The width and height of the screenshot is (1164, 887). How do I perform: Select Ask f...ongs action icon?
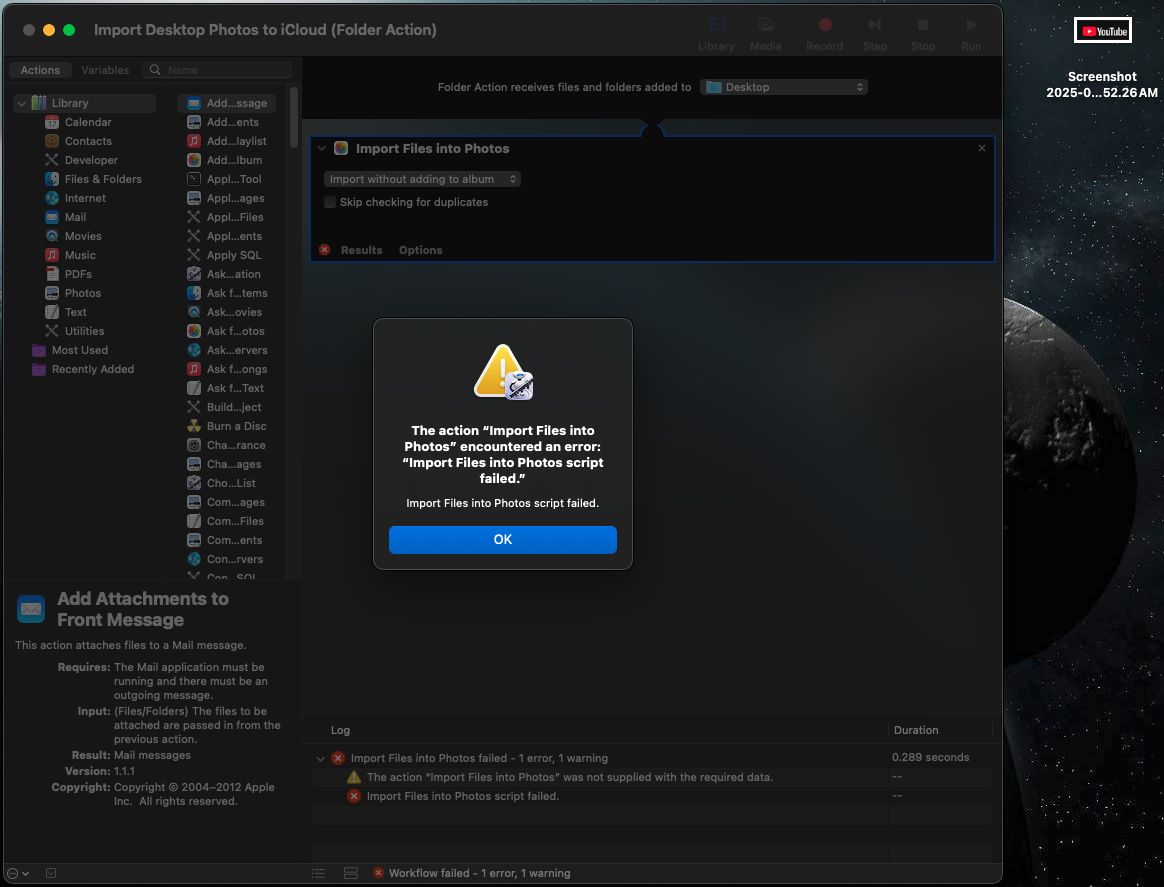click(194, 369)
